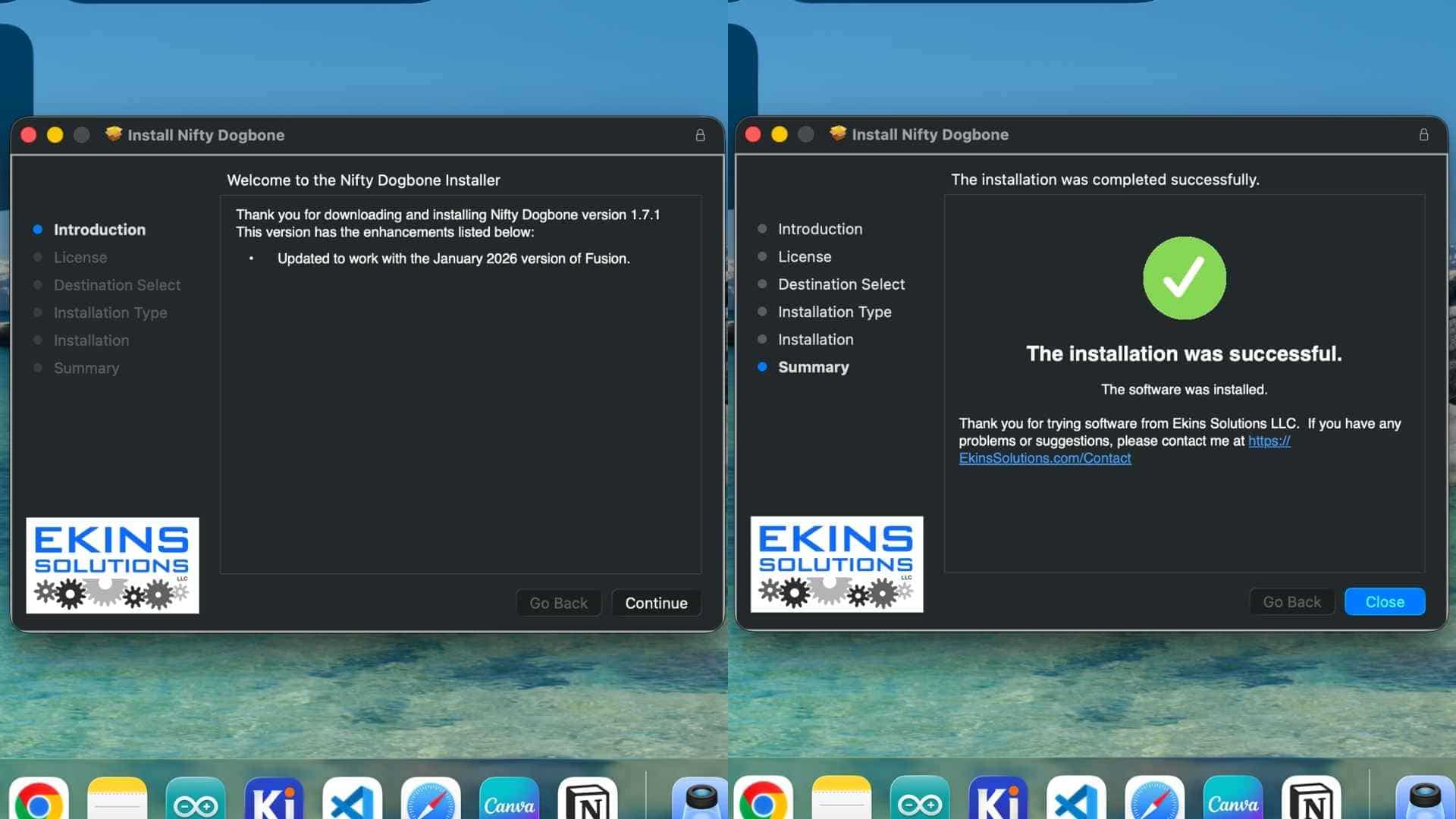Open Chrome from the dock below the Welcome installer
This screenshot has width=1456, height=819.
(x=38, y=801)
